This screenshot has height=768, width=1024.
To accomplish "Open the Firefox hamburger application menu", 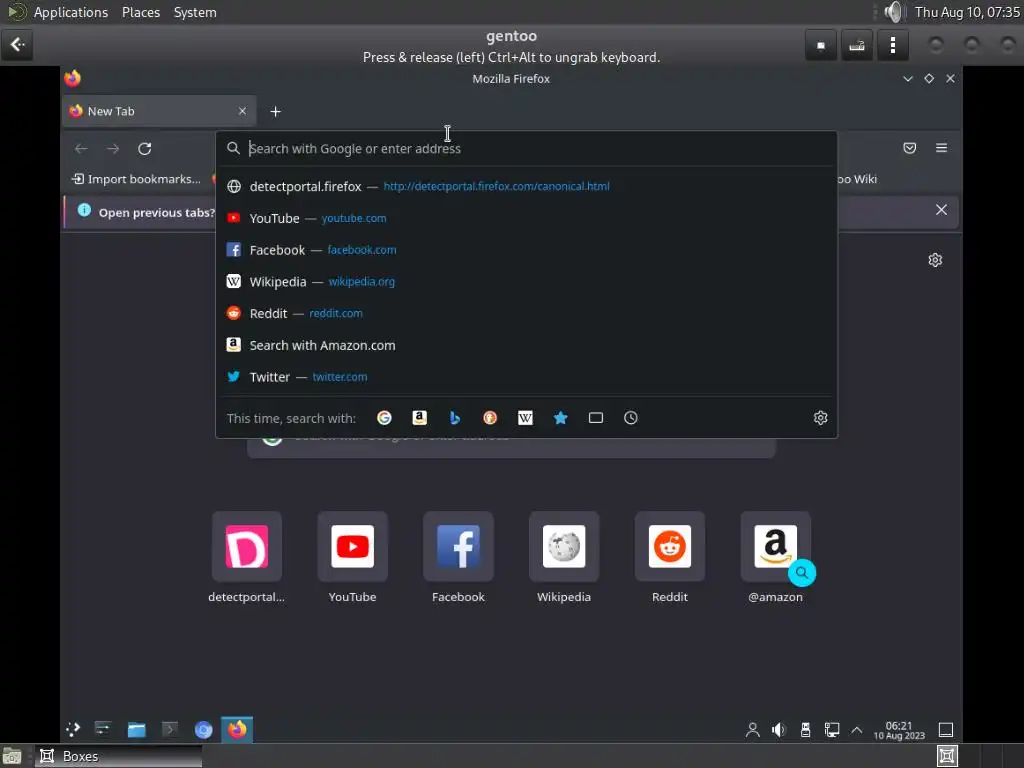I will pyautogui.click(x=941, y=148).
